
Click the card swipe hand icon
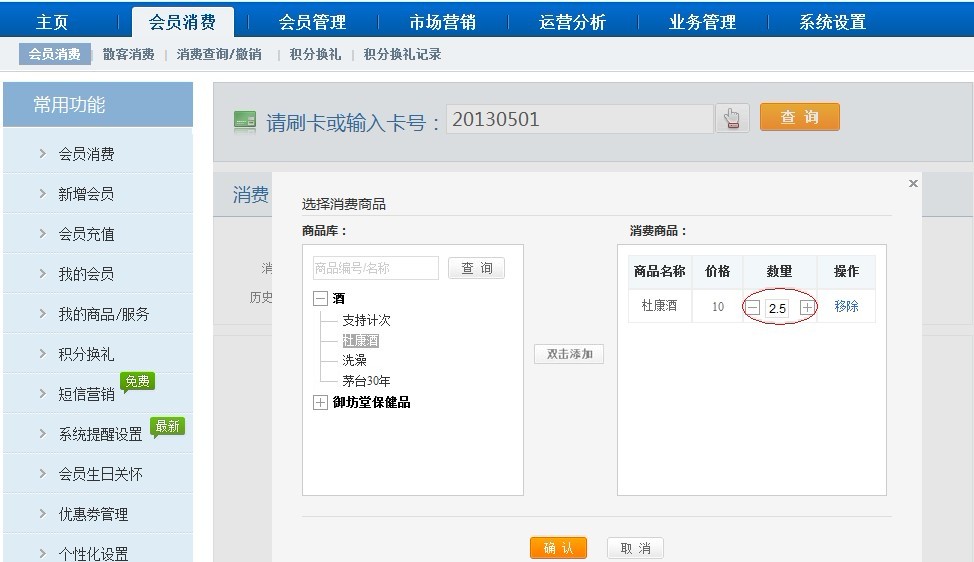click(733, 119)
